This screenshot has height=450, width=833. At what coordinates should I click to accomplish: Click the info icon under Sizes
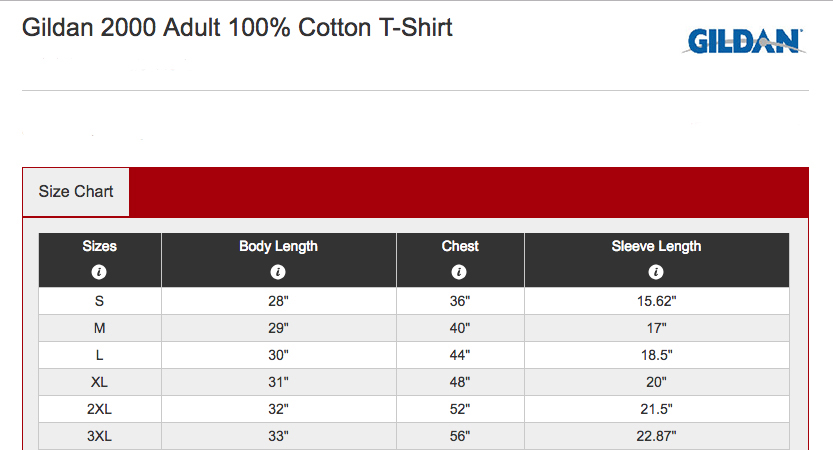[x=99, y=272]
